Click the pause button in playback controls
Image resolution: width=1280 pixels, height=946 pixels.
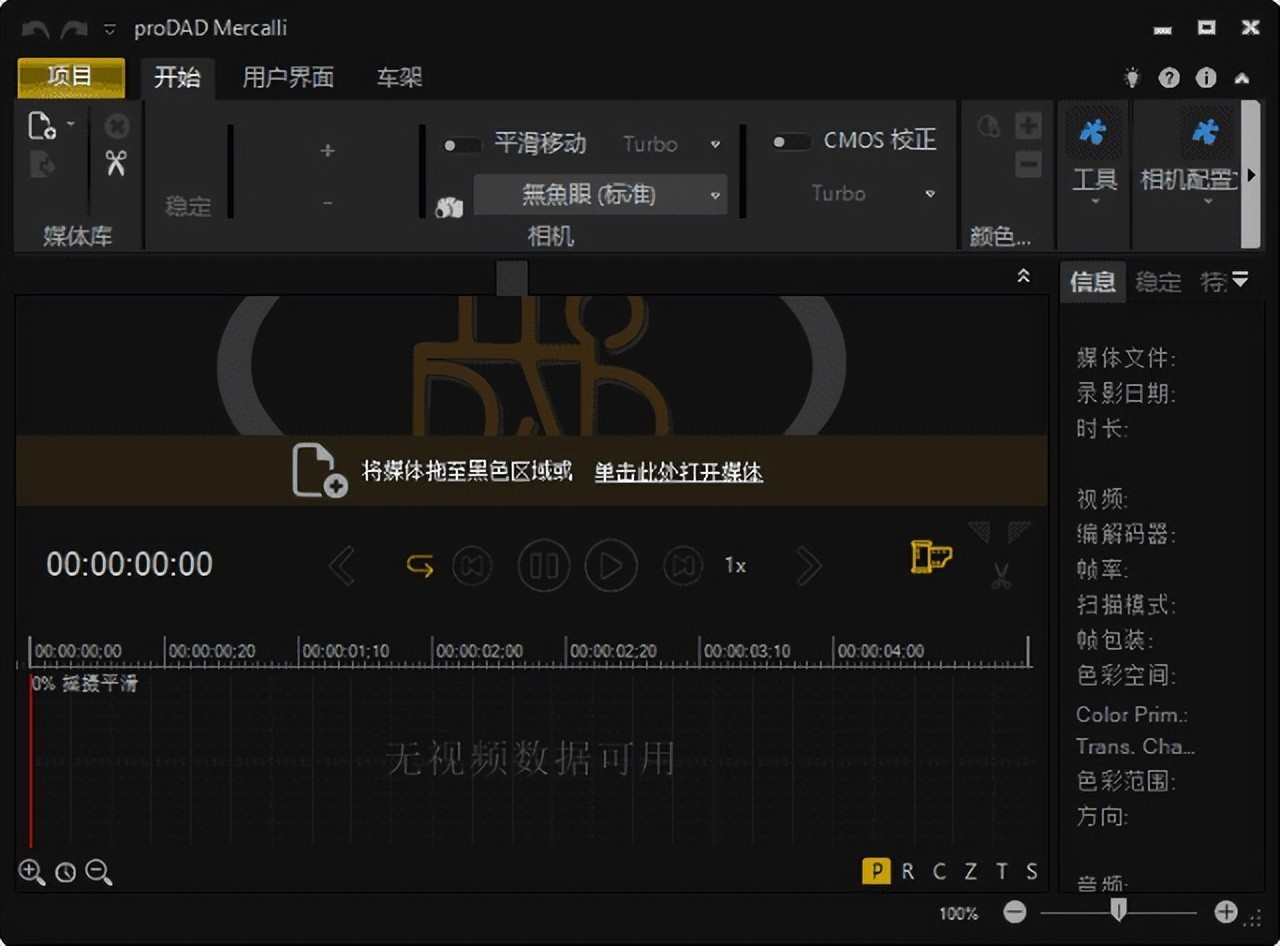pos(544,566)
